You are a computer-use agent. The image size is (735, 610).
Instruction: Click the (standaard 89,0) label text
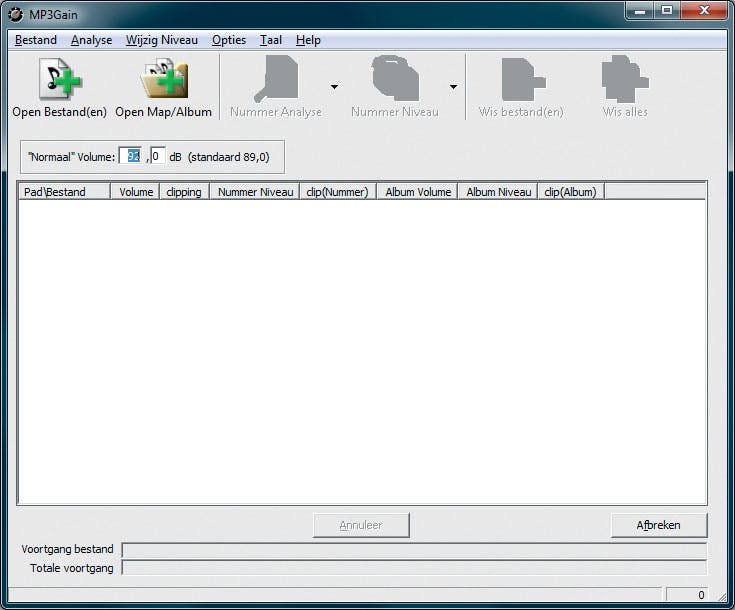[229, 157]
